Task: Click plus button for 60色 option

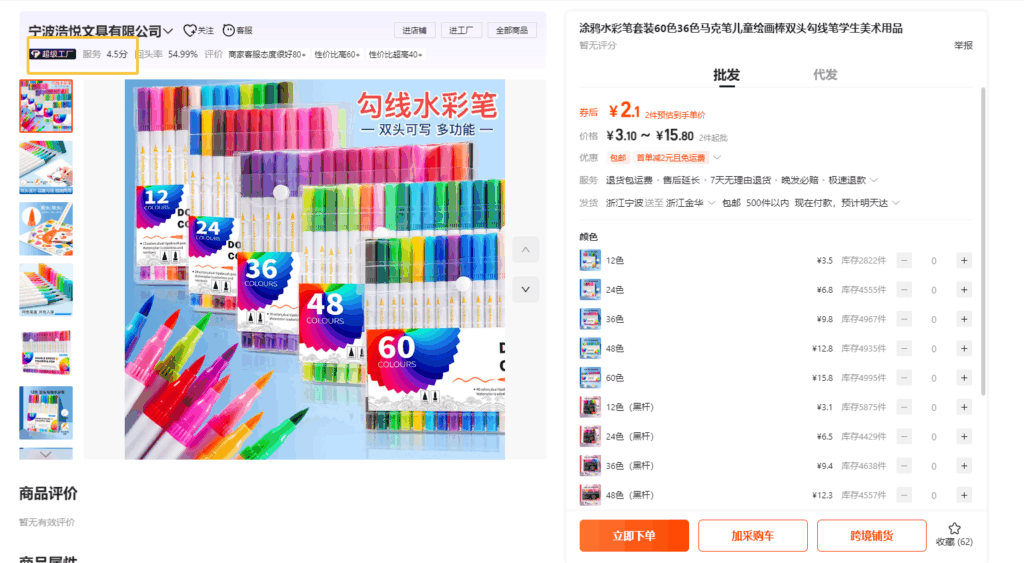Action: [964, 378]
